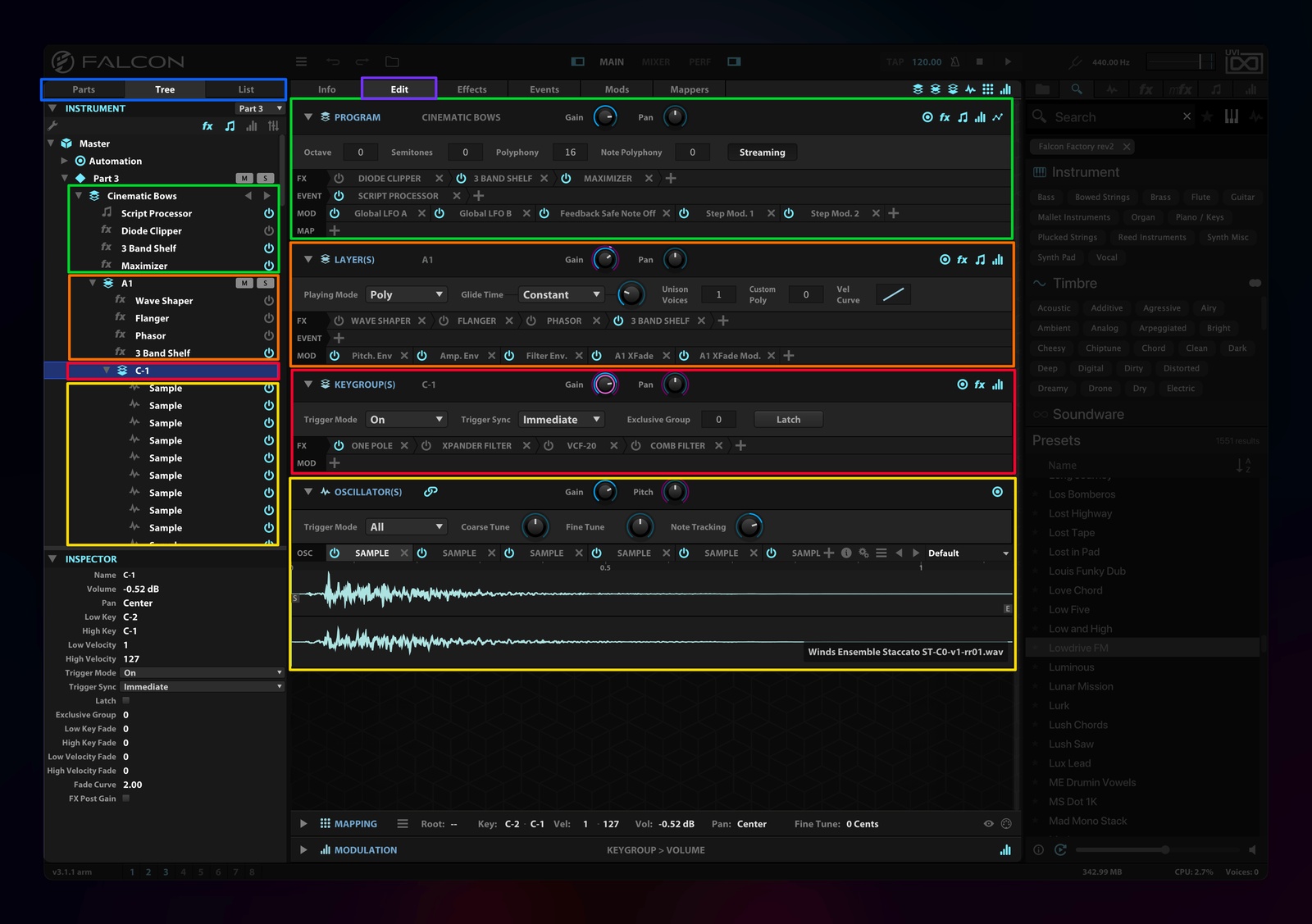Click the Streaming button
The width and height of the screenshot is (1312, 924).
762,152
